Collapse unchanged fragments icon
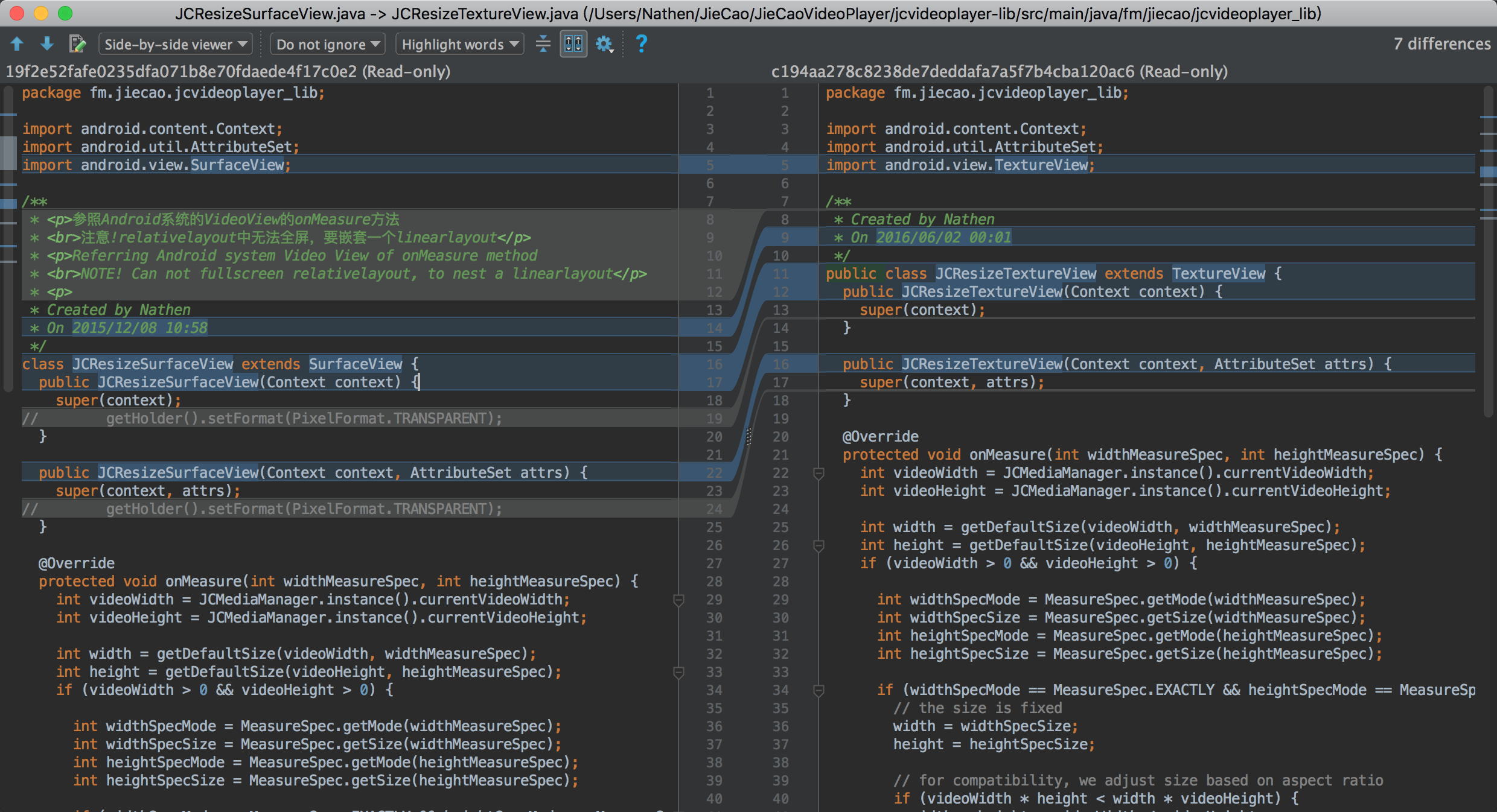1497x812 pixels. point(543,44)
